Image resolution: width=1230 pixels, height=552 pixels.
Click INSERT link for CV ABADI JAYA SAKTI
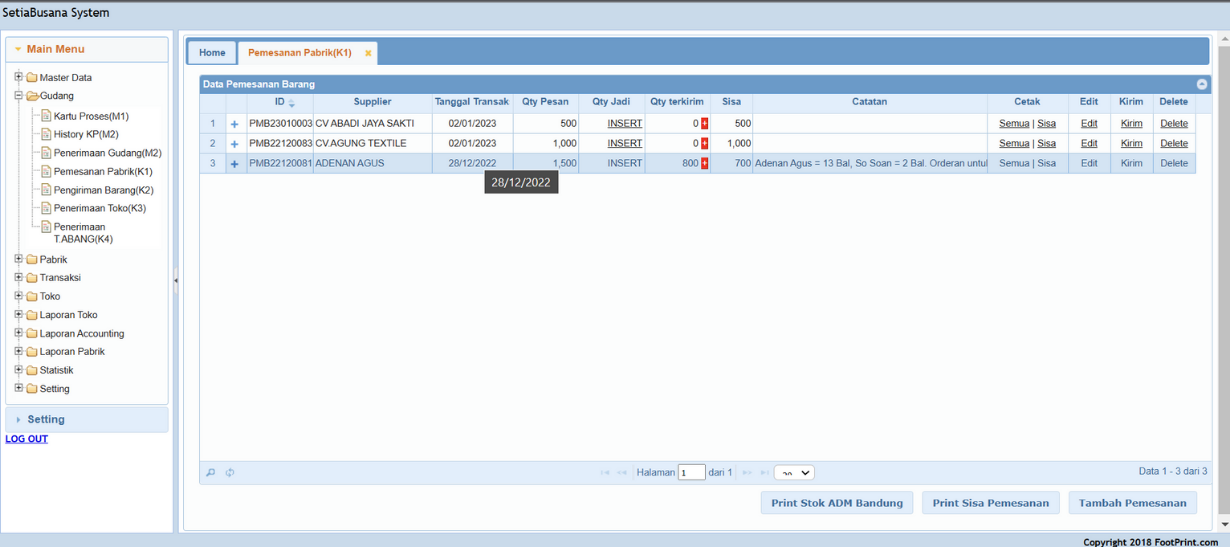click(624, 124)
